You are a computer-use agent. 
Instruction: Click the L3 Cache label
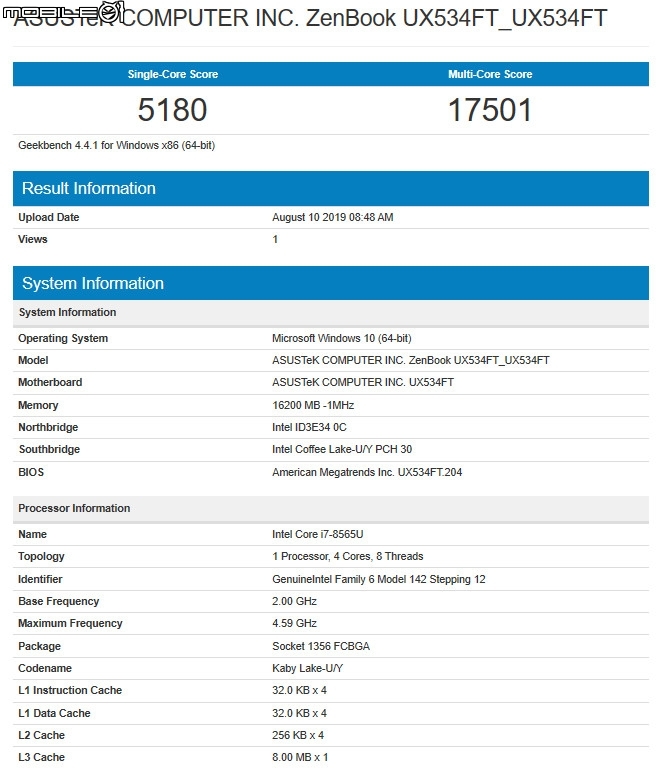point(41,757)
